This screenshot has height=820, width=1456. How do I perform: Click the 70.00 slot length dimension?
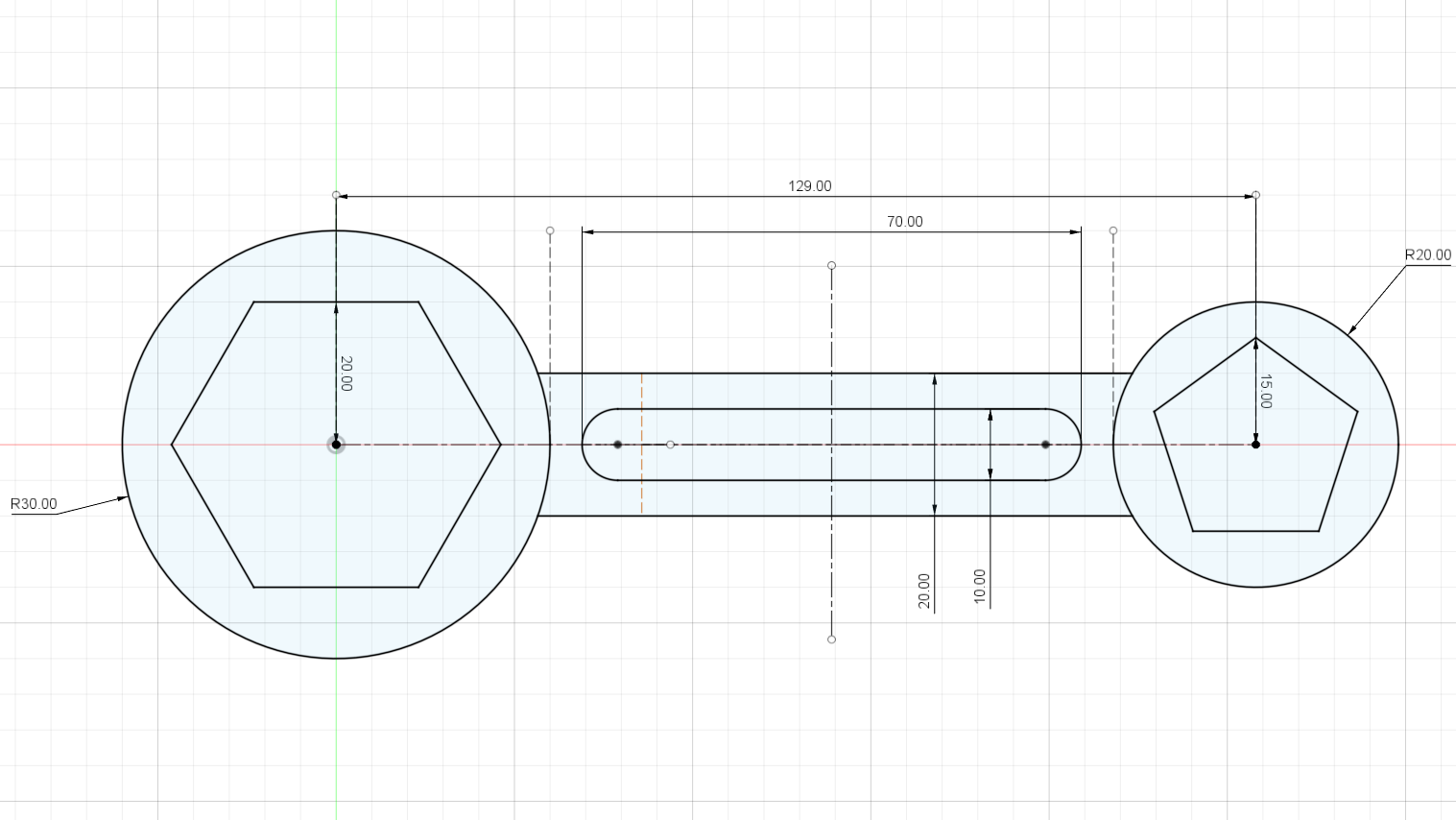click(x=904, y=222)
